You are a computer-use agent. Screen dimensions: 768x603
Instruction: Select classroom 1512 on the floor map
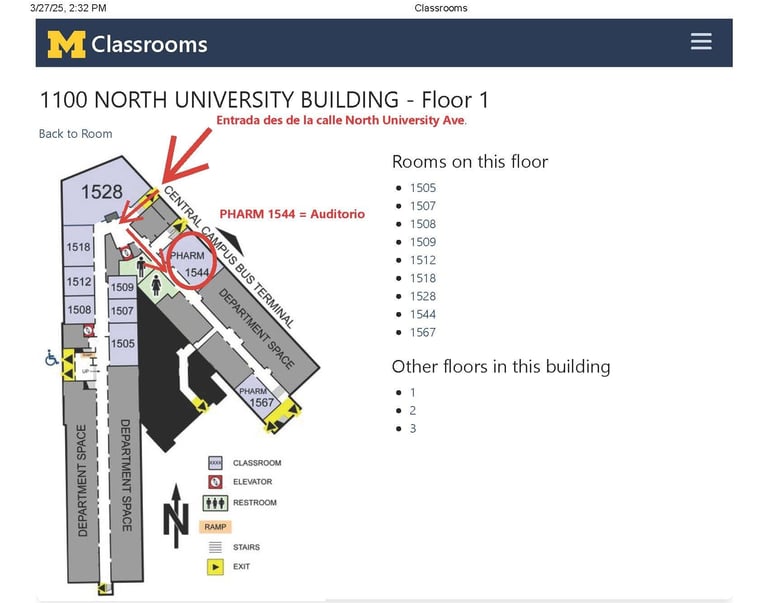pos(78,282)
